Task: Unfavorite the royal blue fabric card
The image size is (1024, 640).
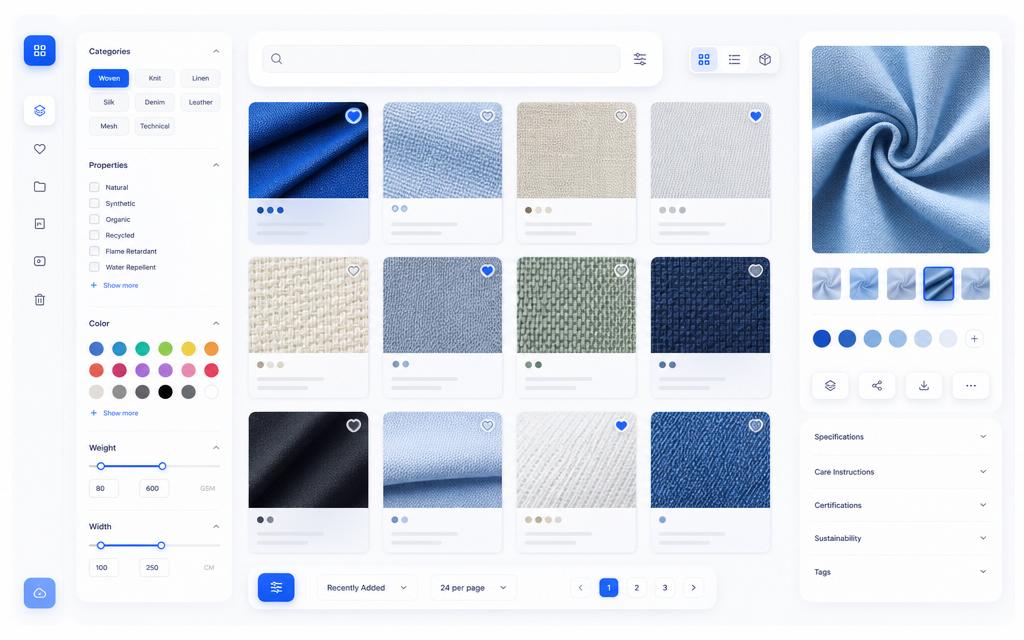Action: pos(353,116)
